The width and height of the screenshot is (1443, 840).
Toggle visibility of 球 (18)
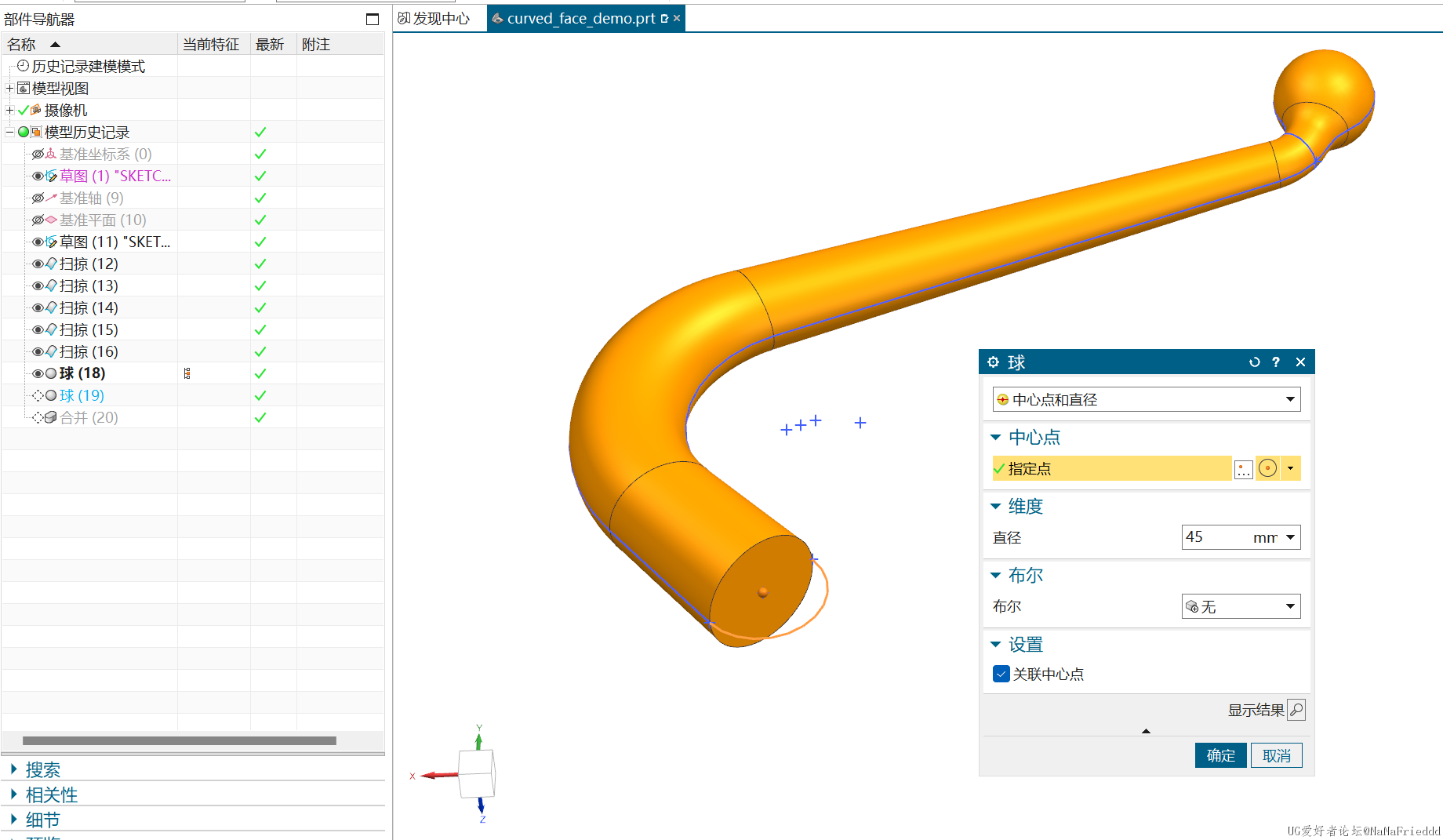[x=38, y=373]
